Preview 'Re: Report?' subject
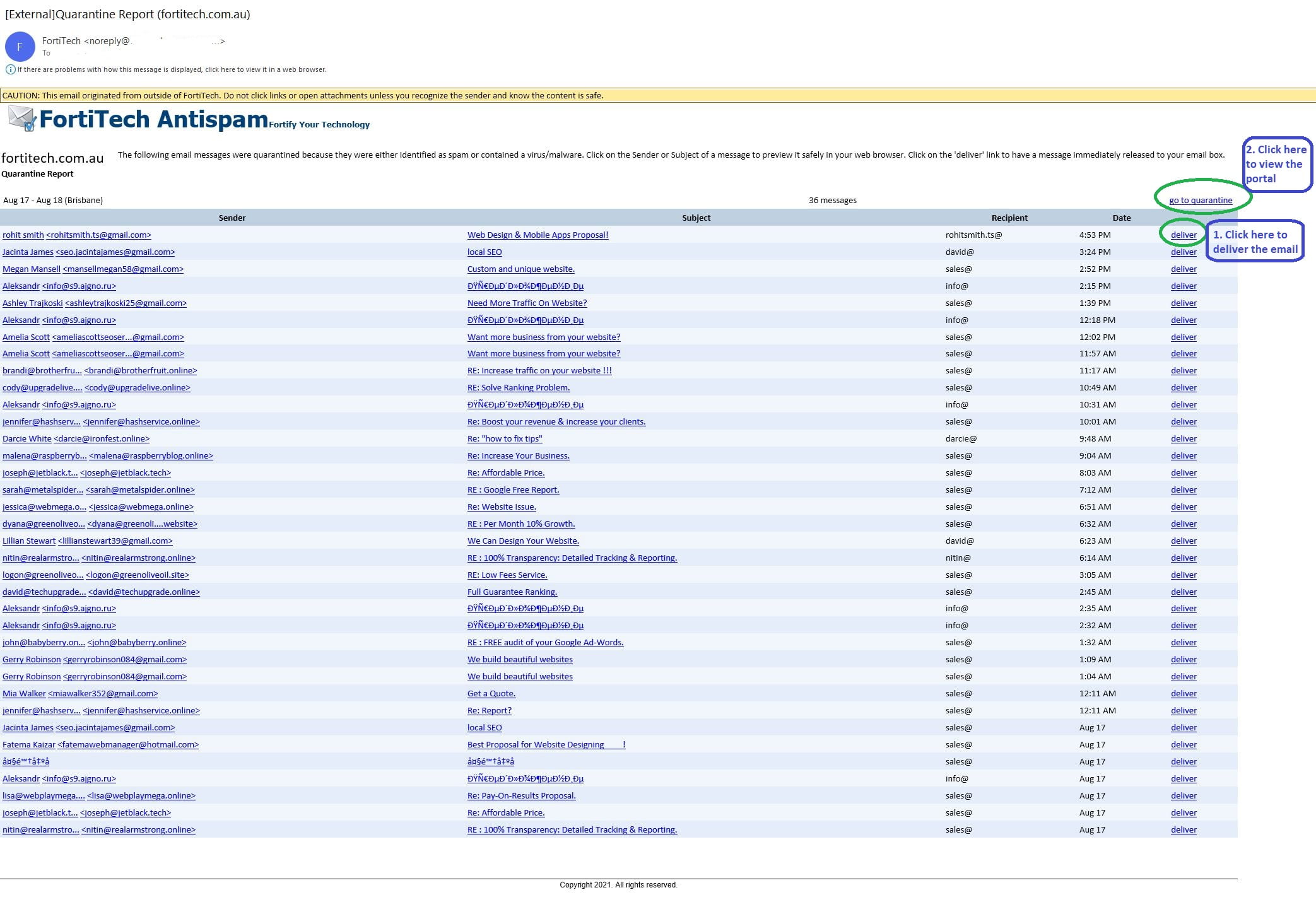 [x=490, y=711]
